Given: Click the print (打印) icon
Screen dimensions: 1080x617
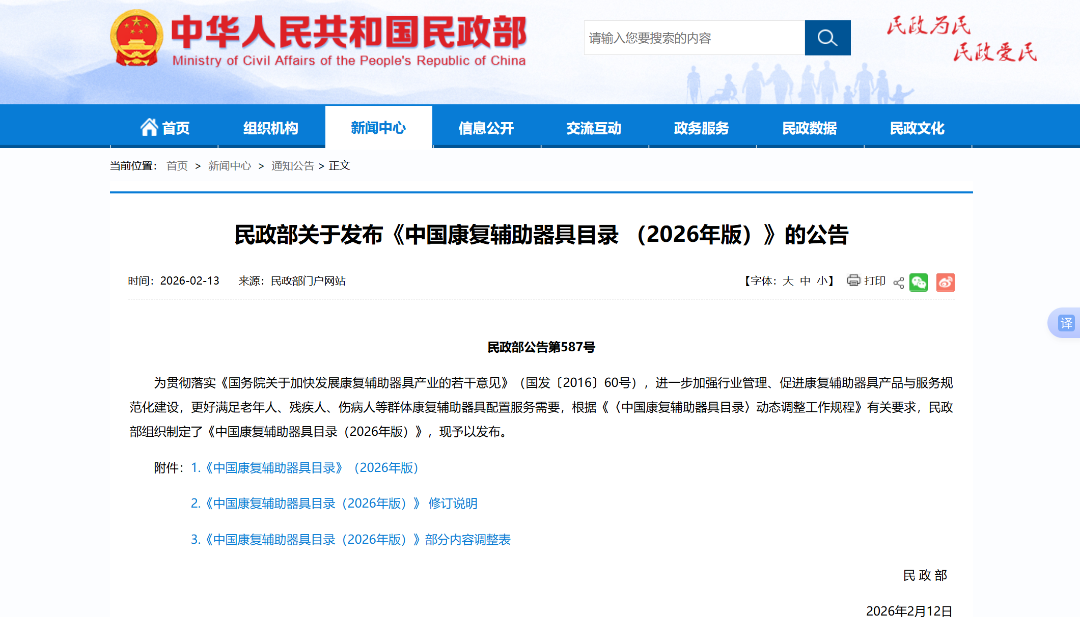Looking at the screenshot, I should [853, 282].
